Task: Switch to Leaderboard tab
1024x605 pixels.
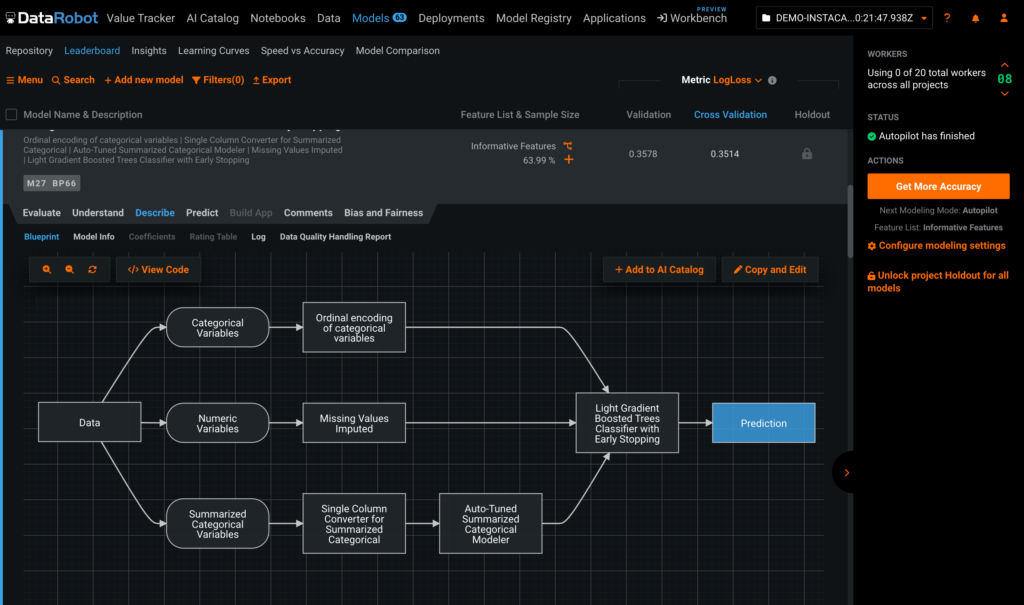Action: click(x=92, y=50)
